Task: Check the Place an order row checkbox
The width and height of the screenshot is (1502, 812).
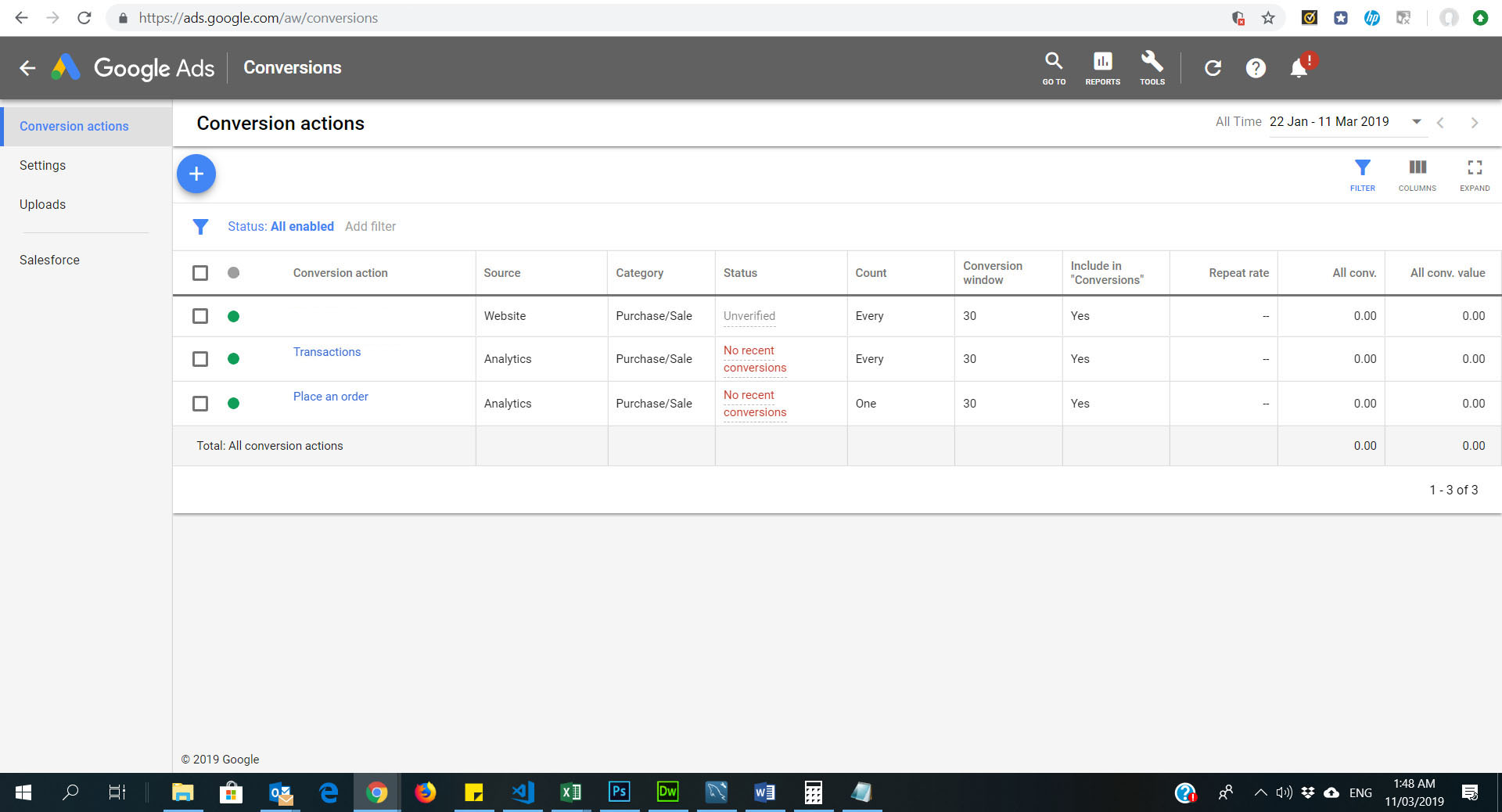Action: click(200, 404)
